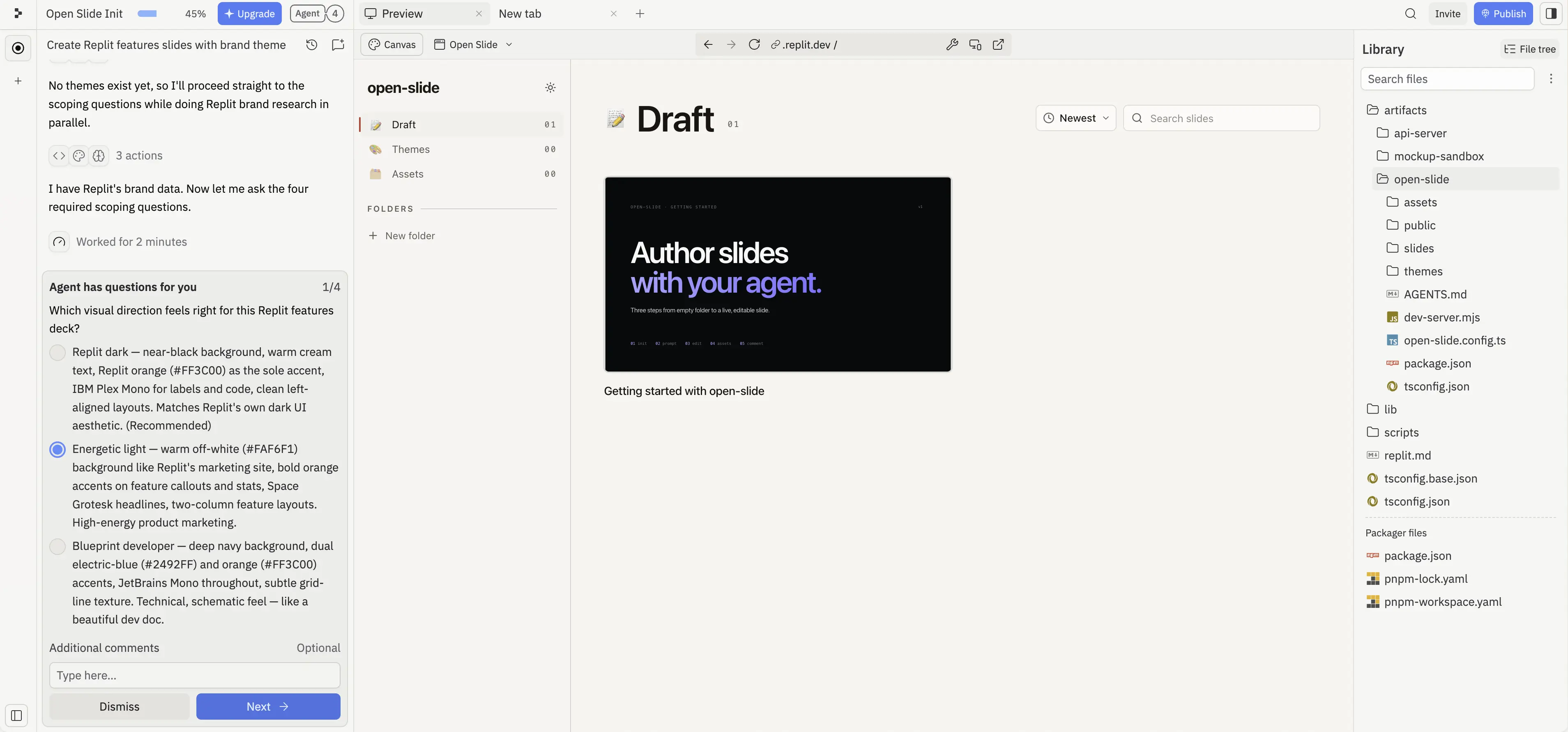Add new item with sidebar plus icon

[18, 81]
